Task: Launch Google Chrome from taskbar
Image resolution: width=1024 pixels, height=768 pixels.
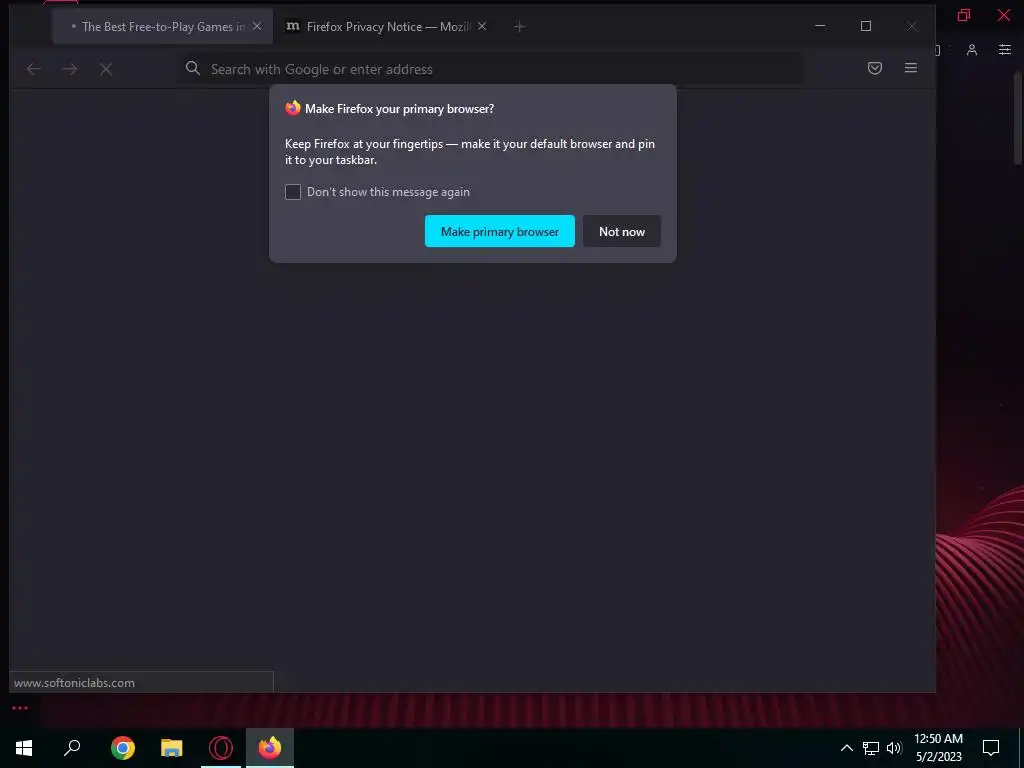Action: pos(122,748)
